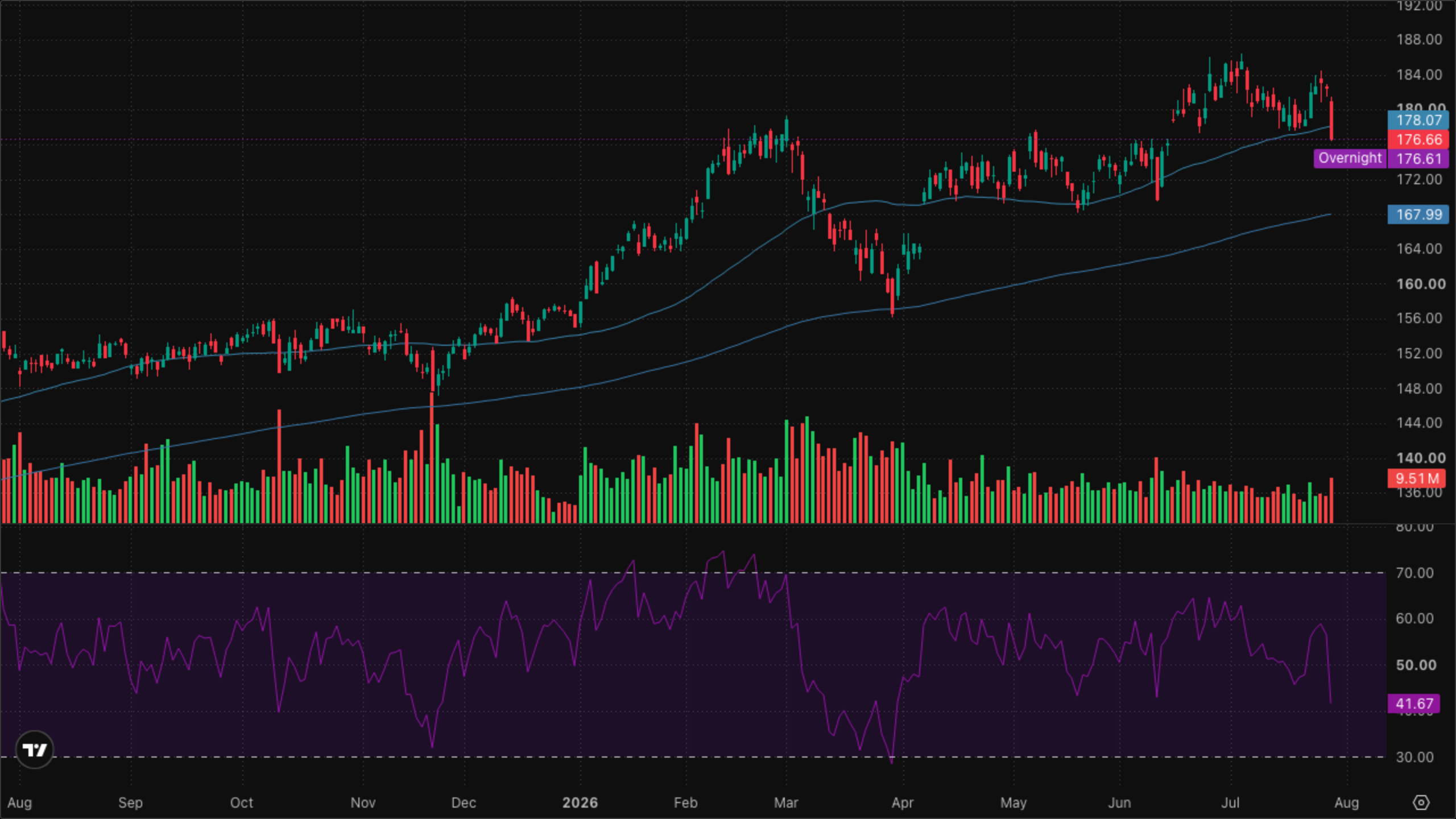This screenshot has height=819, width=1456.
Task: Select the latest red candlestick at far right
Action: (x=1331, y=119)
